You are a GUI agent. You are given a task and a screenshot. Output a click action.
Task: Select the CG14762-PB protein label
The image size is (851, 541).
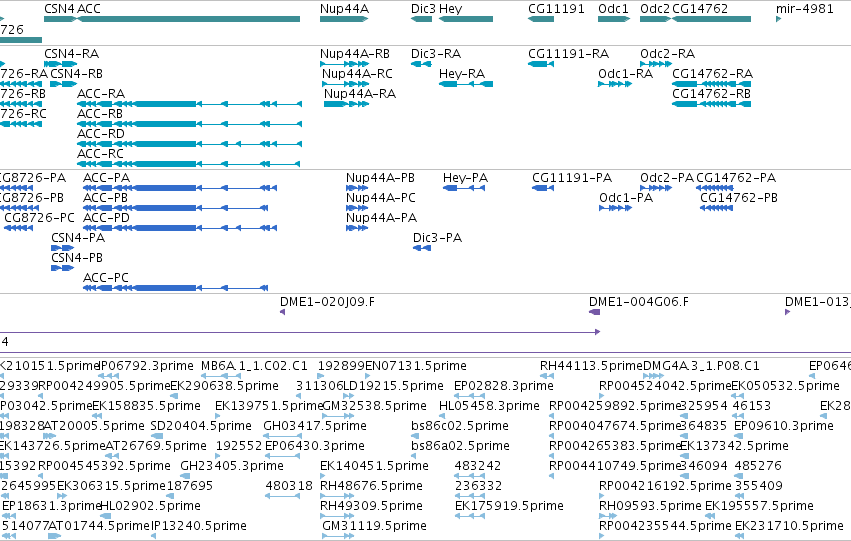(739, 198)
